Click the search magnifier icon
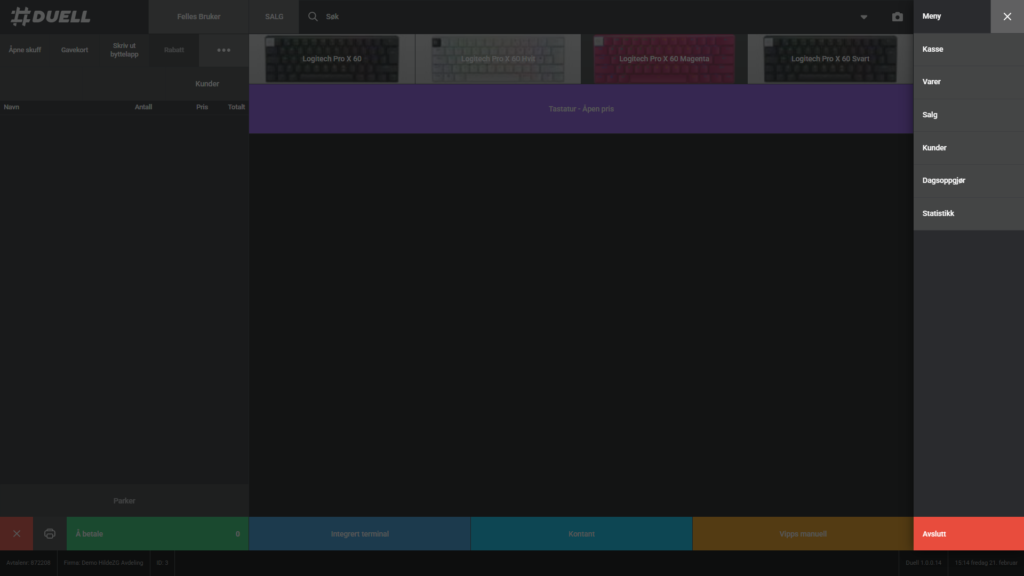This screenshot has height=576, width=1024. (x=313, y=17)
